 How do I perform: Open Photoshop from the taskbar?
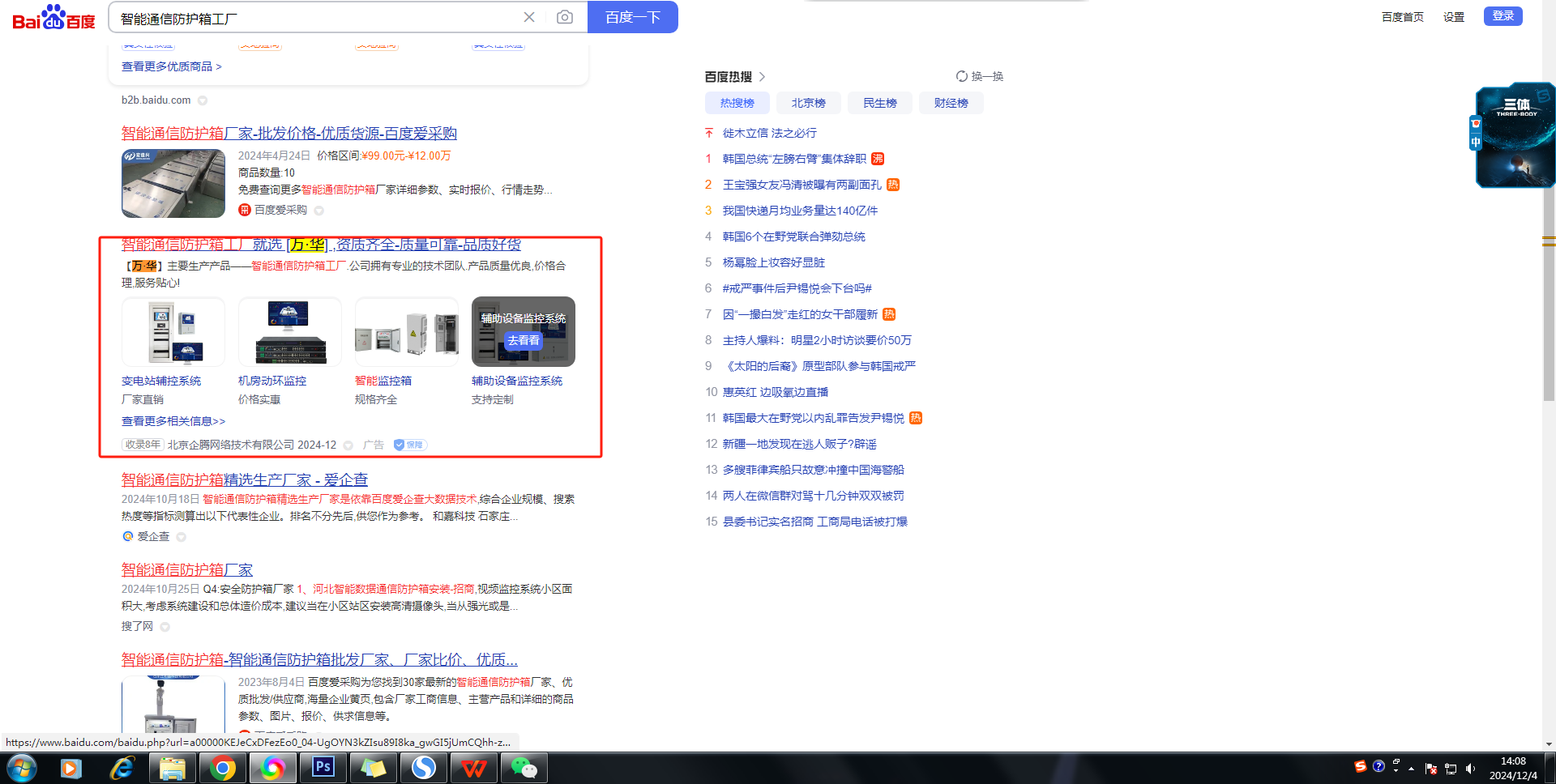(x=323, y=767)
